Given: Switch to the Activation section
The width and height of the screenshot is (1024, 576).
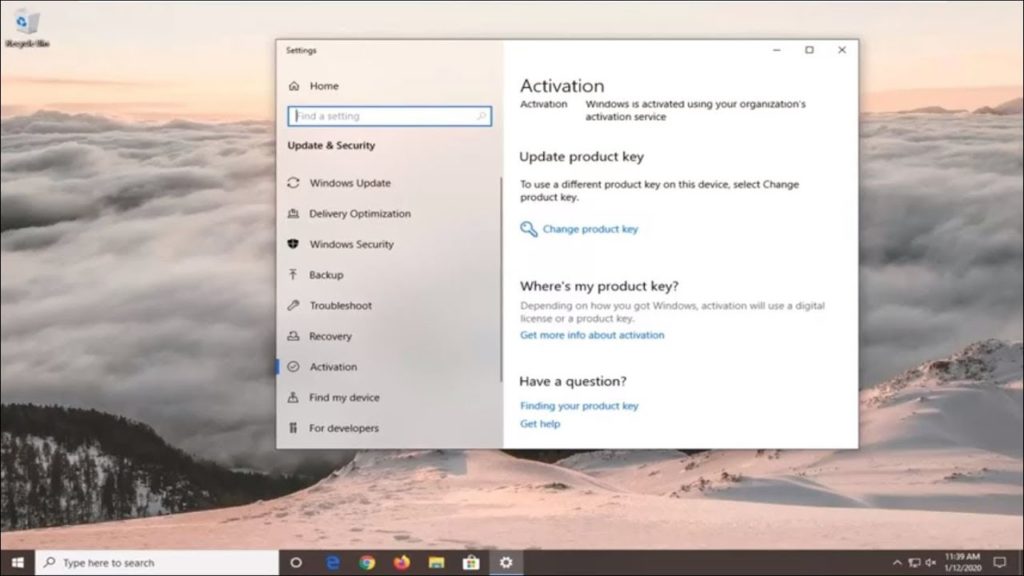Looking at the screenshot, I should 333,367.
